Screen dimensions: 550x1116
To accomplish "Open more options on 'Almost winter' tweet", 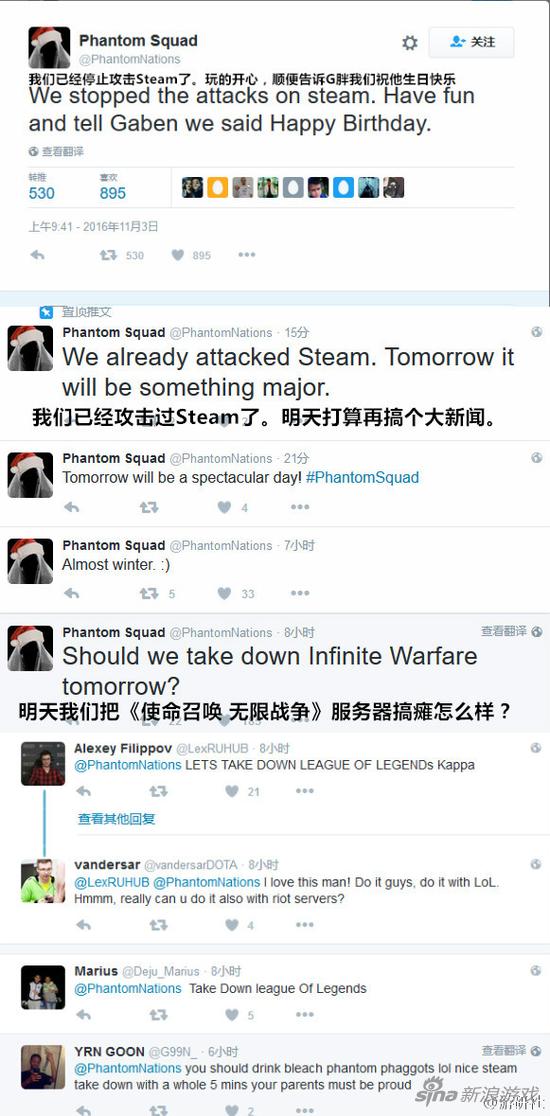I will click(x=300, y=594).
